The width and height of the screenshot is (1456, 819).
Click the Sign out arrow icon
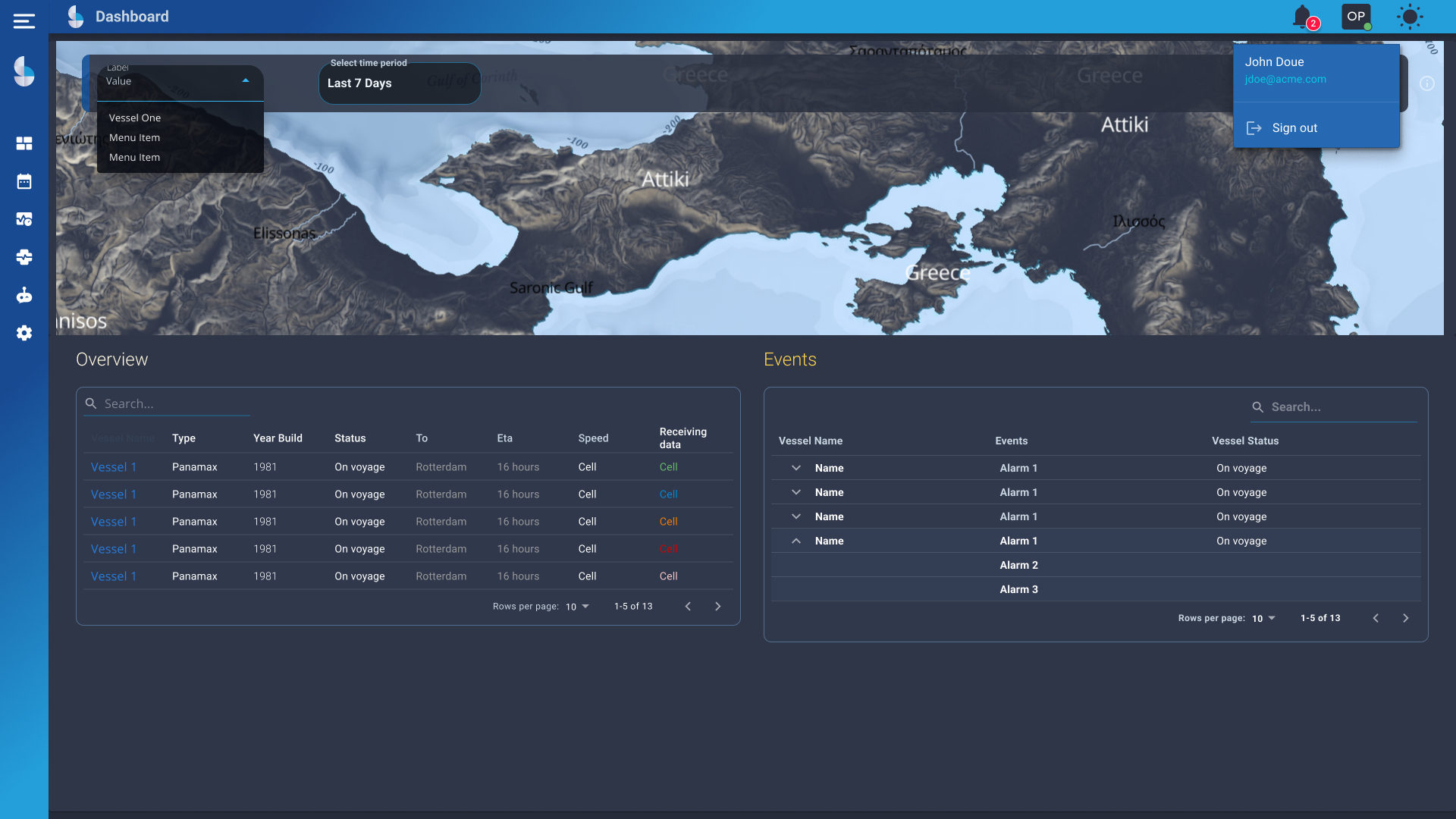point(1254,128)
